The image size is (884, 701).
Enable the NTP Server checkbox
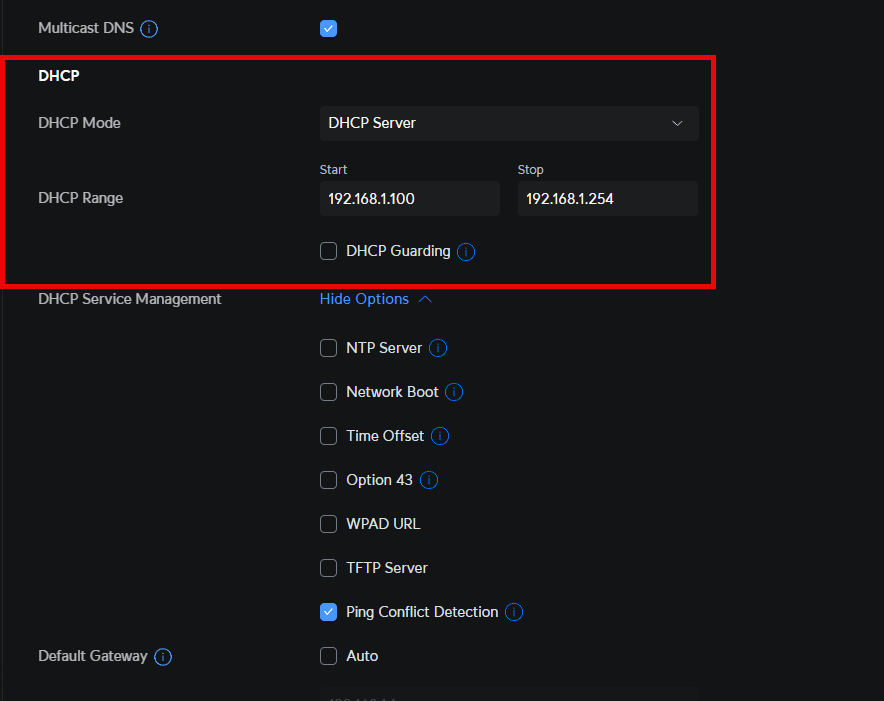(328, 348)
